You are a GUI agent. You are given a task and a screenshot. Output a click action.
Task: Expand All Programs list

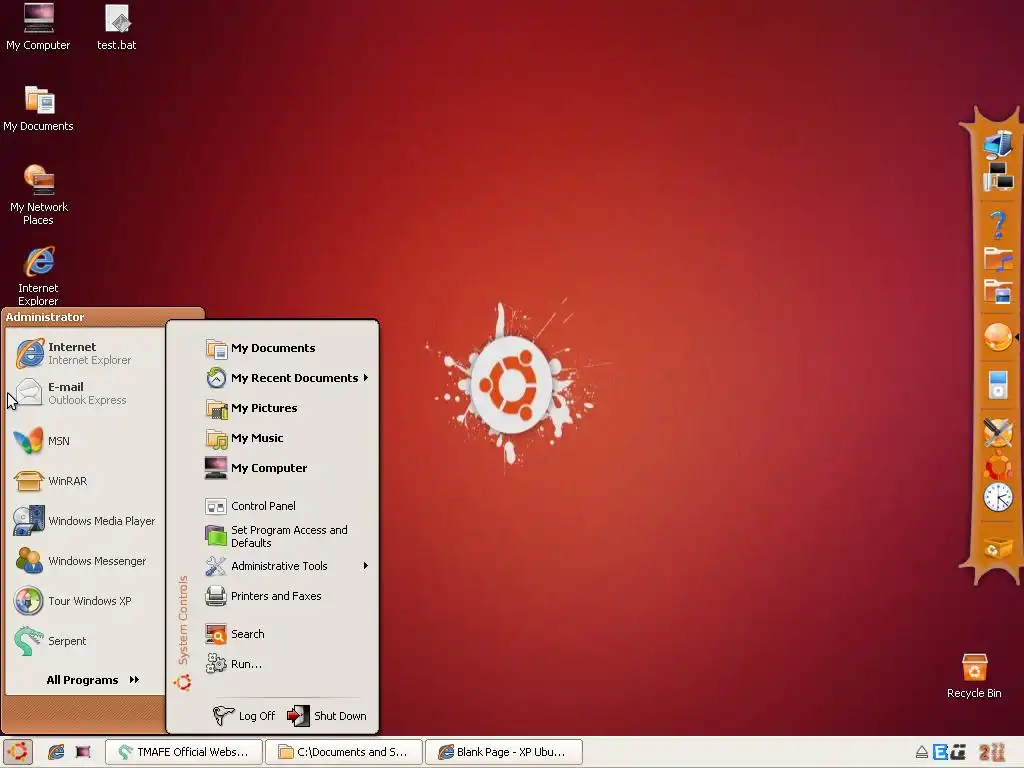pos(93,680)
